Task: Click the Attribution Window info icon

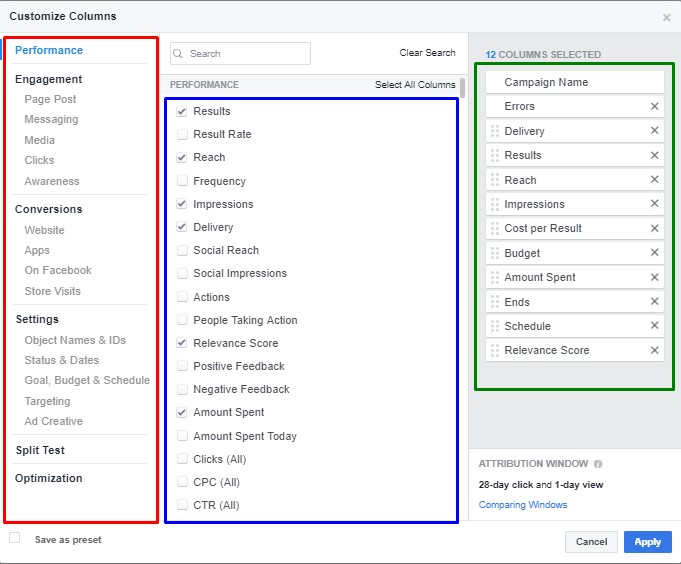Action: click(x=598, y=464)
